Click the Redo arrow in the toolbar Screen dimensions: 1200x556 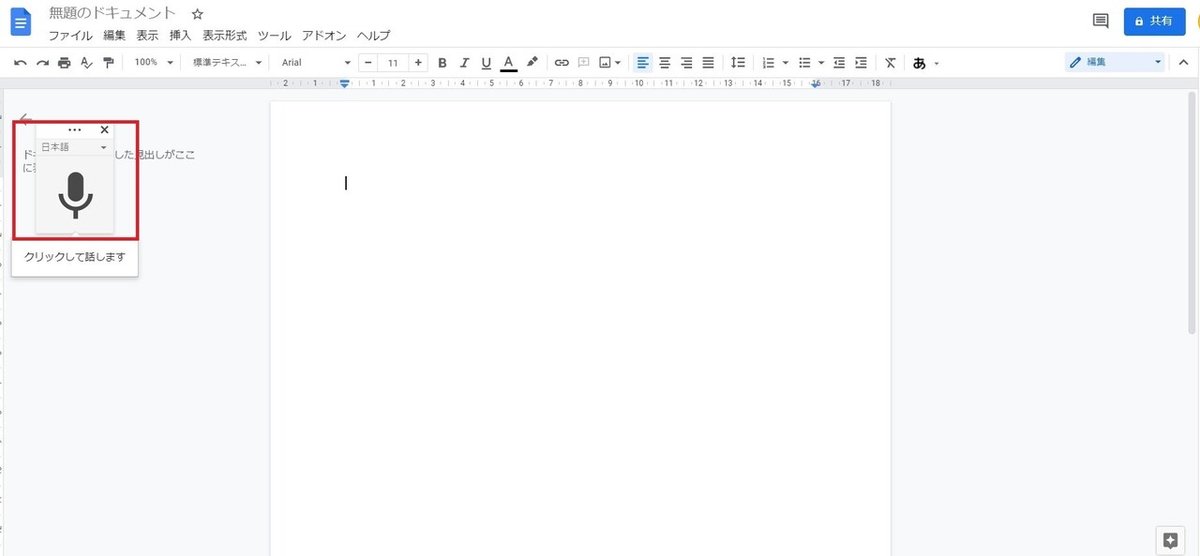42,62
